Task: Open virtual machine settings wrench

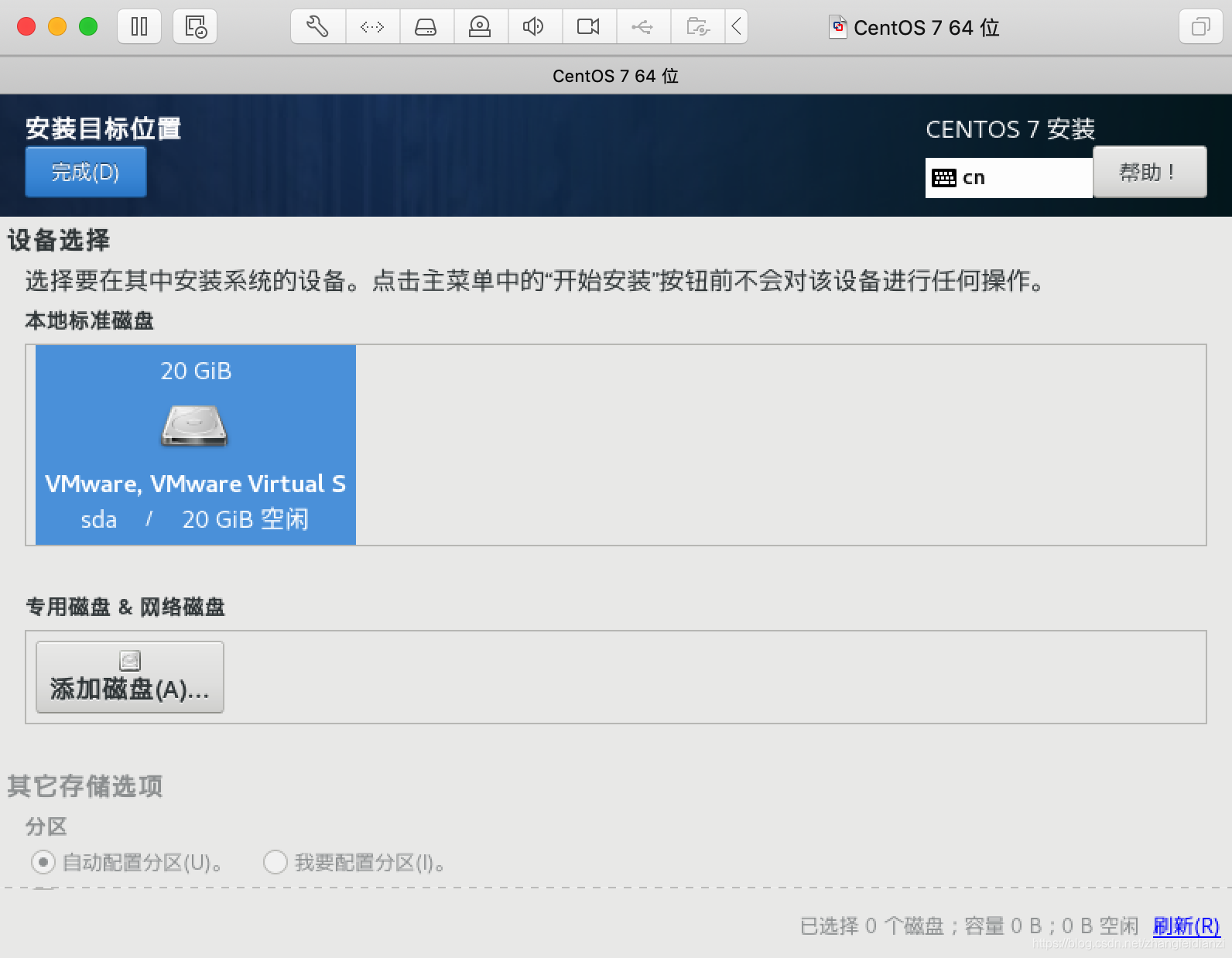Action: point(318,27)
